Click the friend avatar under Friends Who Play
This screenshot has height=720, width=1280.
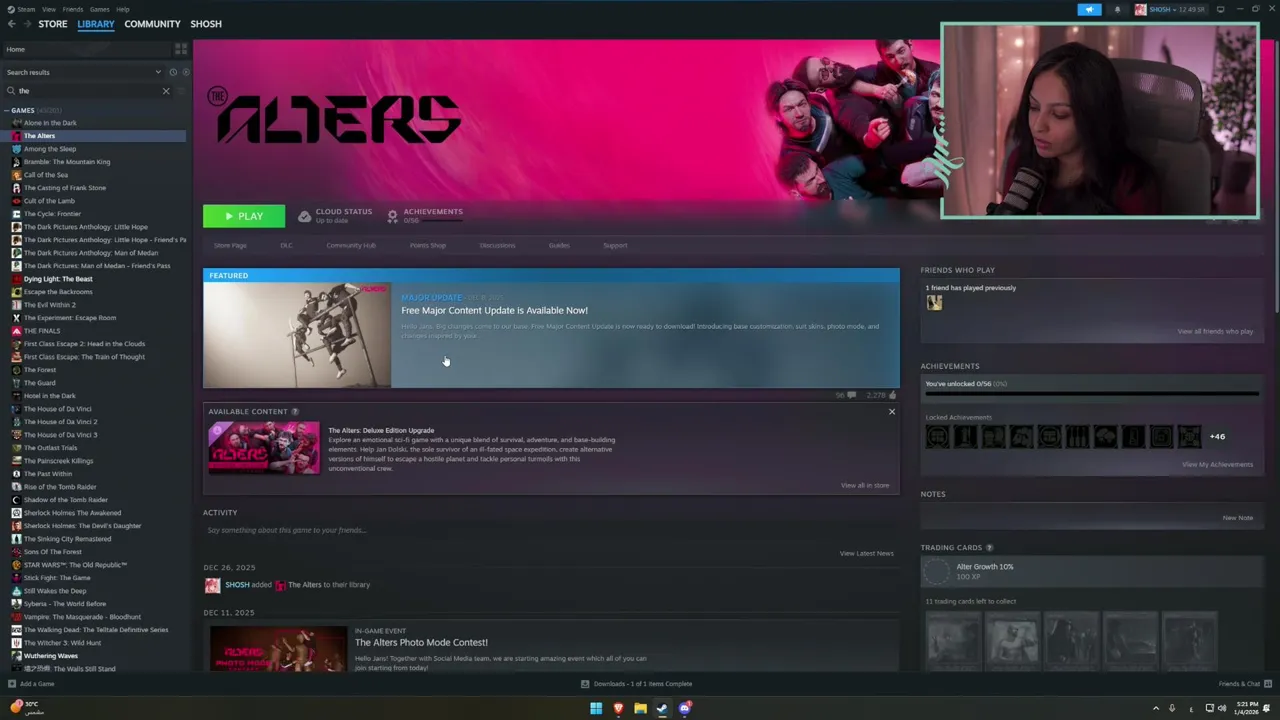point(934,303)
